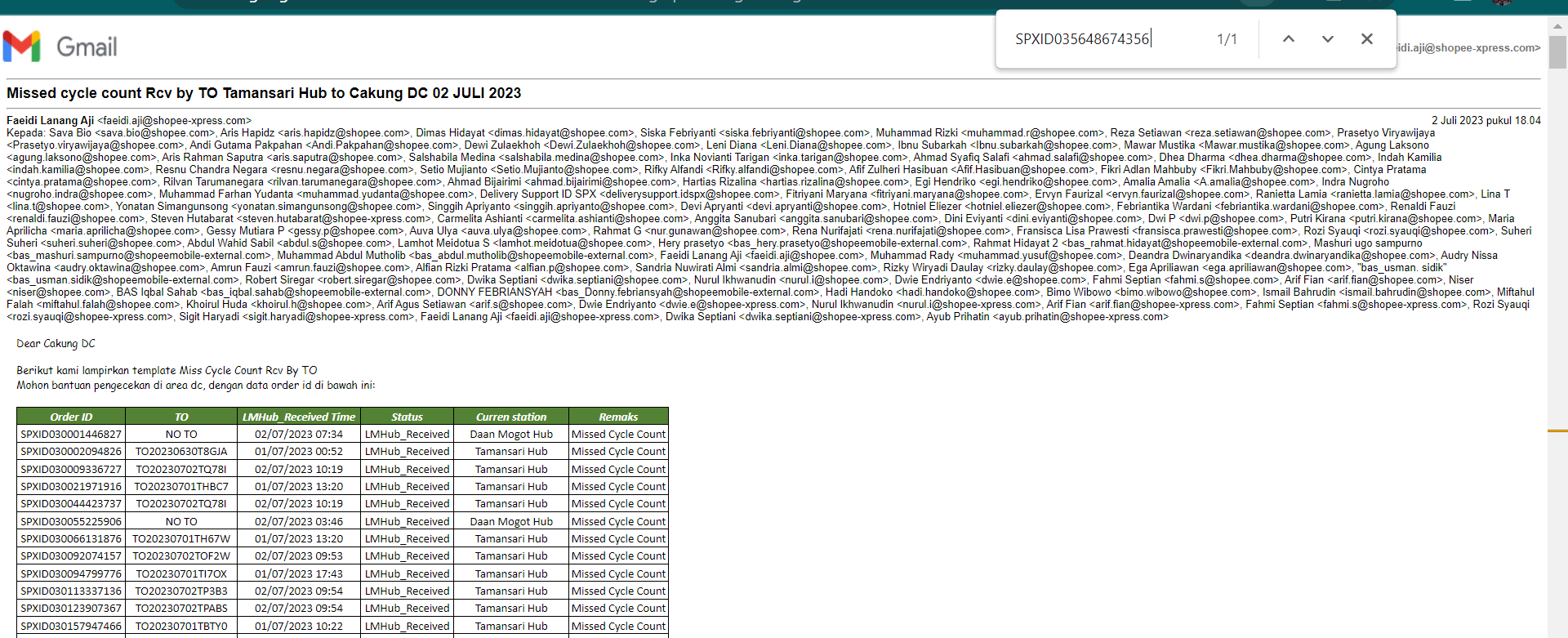Screen dimensions: 1568x638
Task: Click TO cell TO20230701TI7OX
Action: pyautogui.click(x=181, y=574)
